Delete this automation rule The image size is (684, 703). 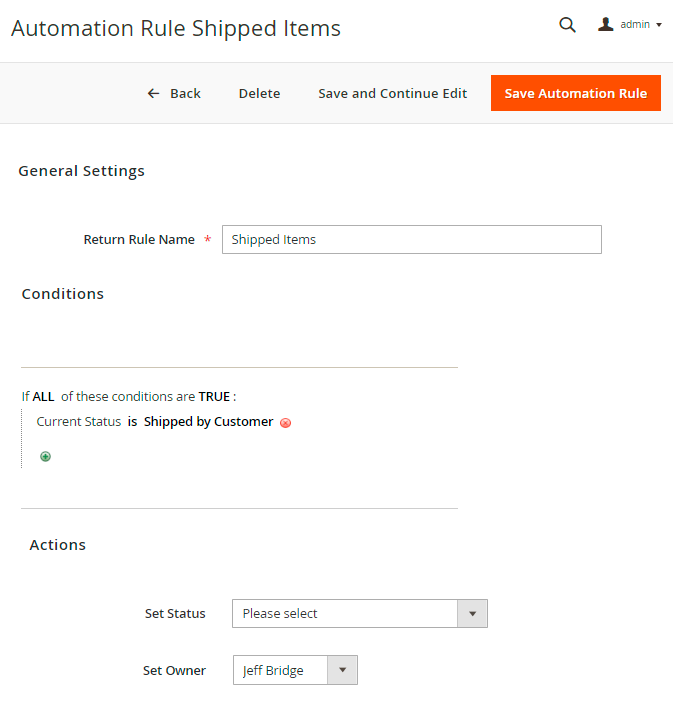(x=259, y=93)
